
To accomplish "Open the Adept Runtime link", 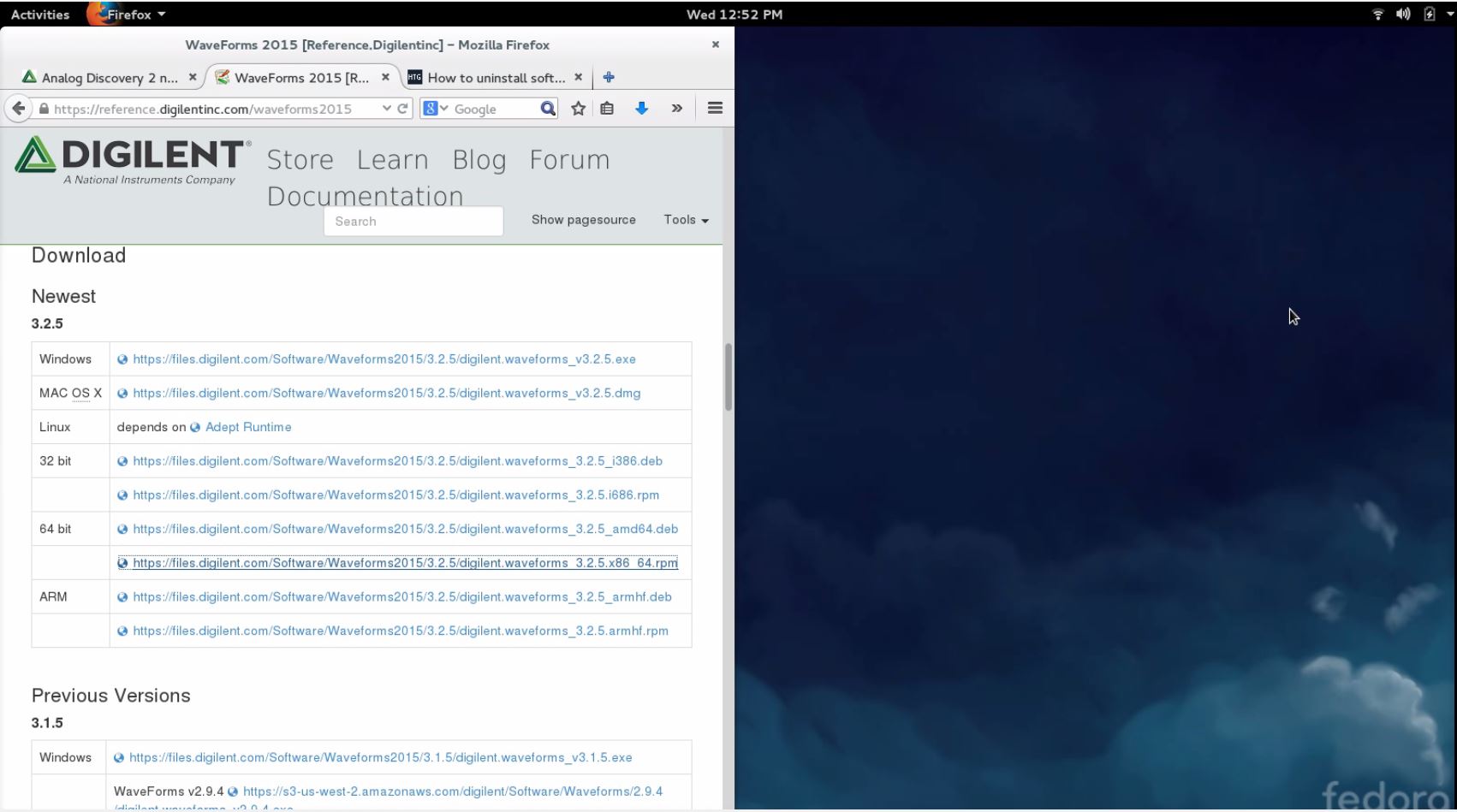I will point(248,427).
